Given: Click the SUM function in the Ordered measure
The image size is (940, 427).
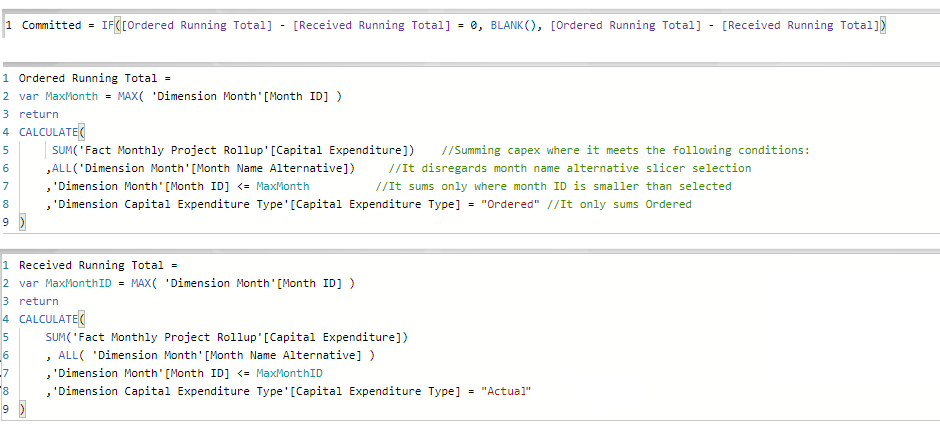Looking at the screenshot, I should click(61, 150).
